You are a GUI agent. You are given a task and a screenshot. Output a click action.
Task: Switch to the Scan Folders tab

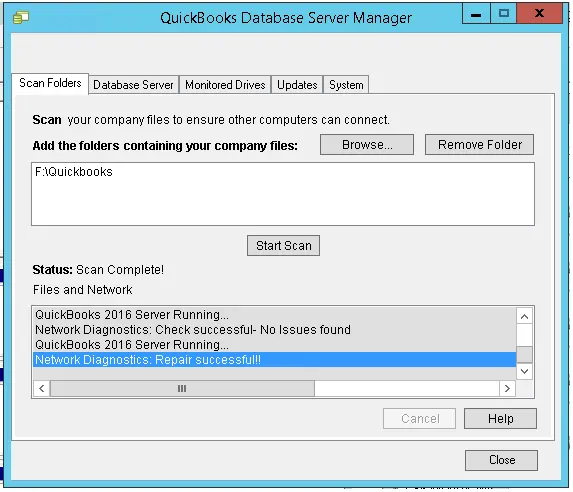pos(50,83)
